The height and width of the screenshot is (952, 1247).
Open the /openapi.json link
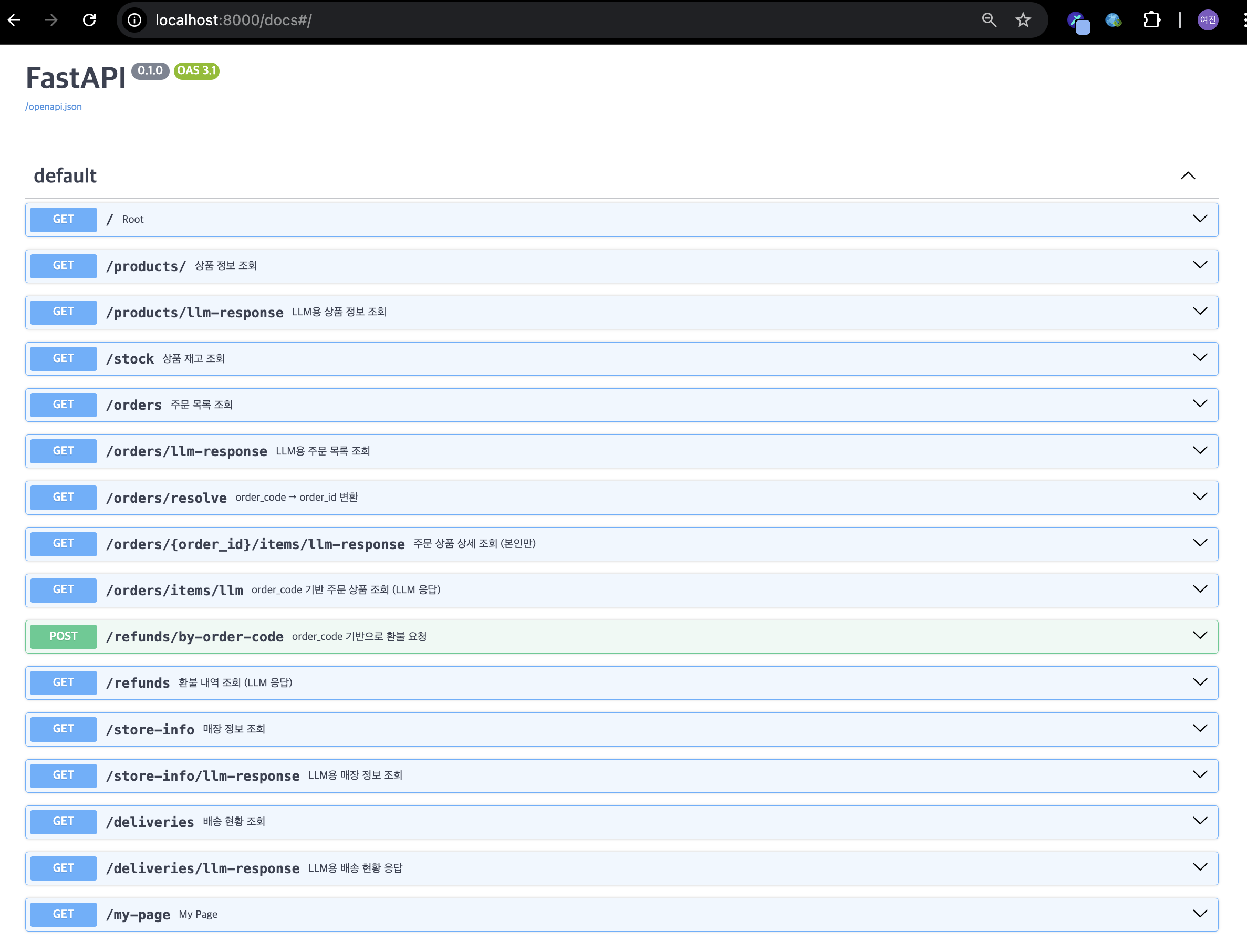tap(53, 107)
